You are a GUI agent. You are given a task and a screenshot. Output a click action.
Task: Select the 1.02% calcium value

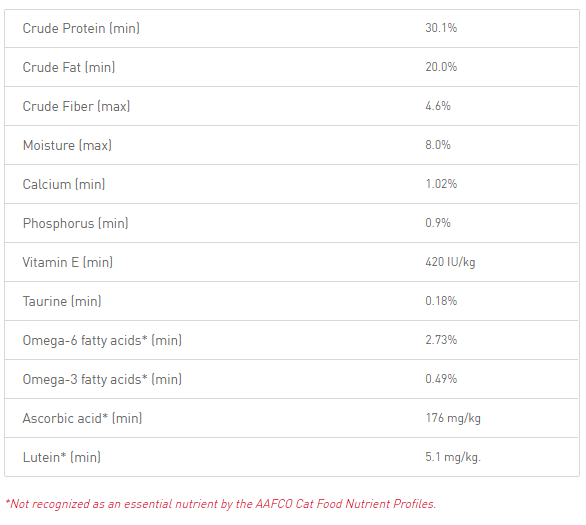(x=441, y=184)
